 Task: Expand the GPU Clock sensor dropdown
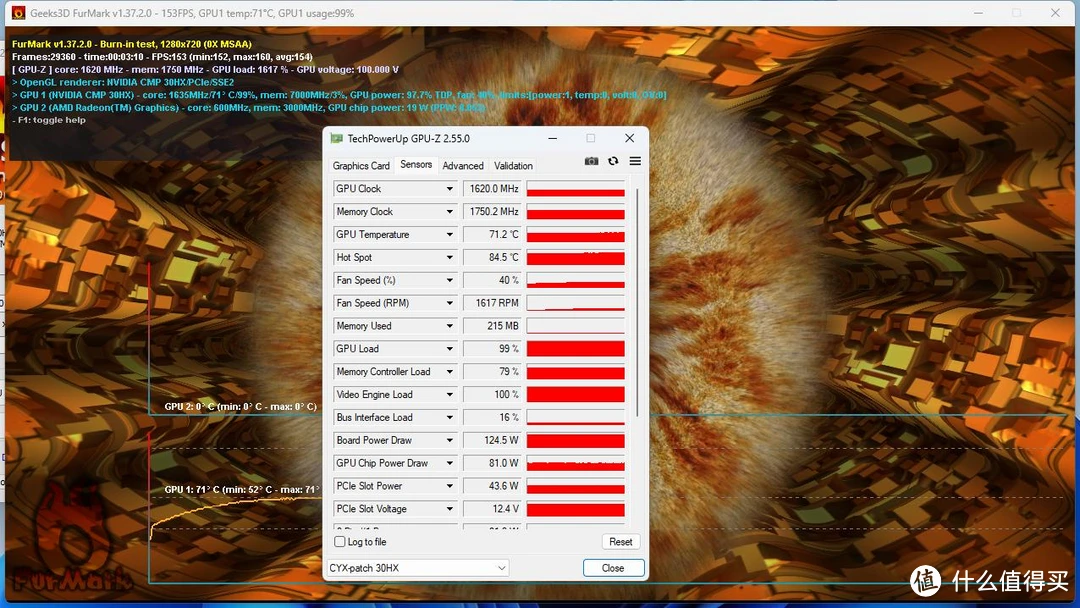pos(450,189)
